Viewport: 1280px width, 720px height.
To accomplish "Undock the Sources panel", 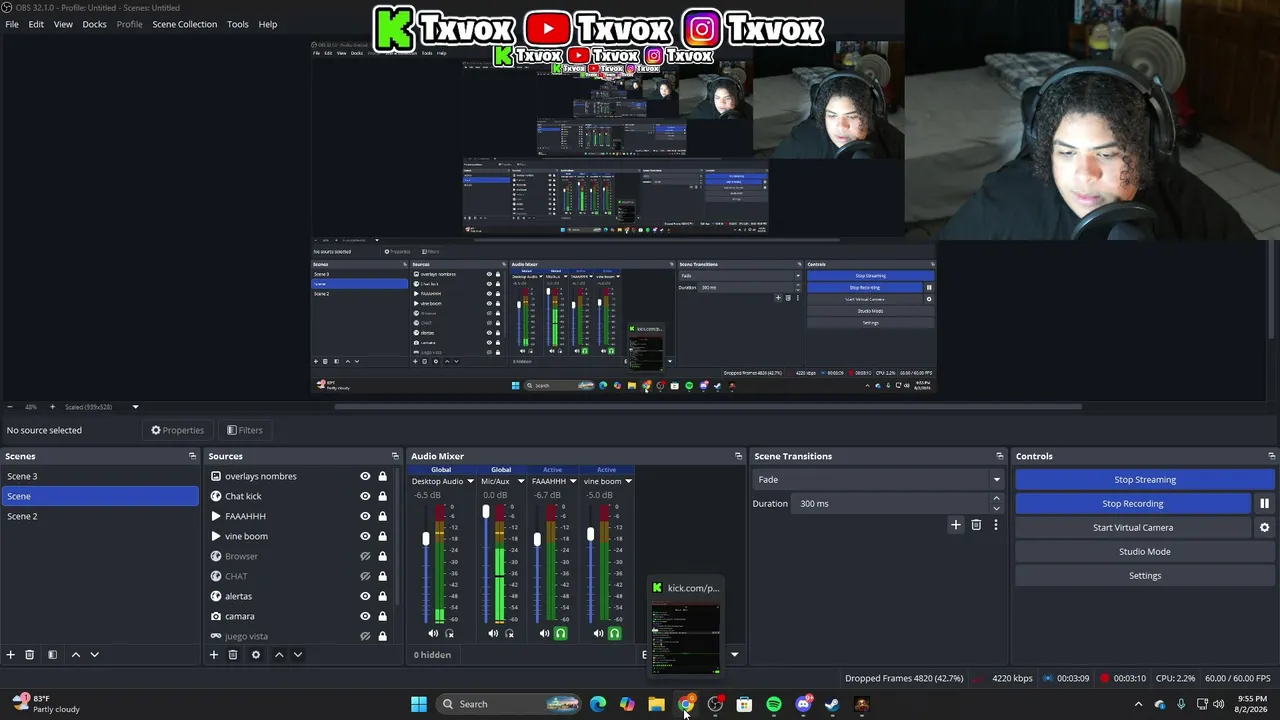I will (395, 456).
